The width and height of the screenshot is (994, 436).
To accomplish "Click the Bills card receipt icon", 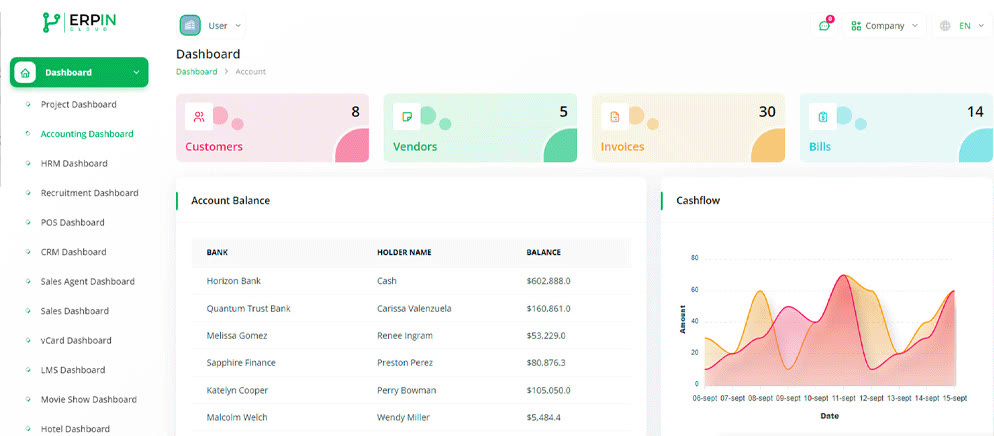I will coord(823,117).
